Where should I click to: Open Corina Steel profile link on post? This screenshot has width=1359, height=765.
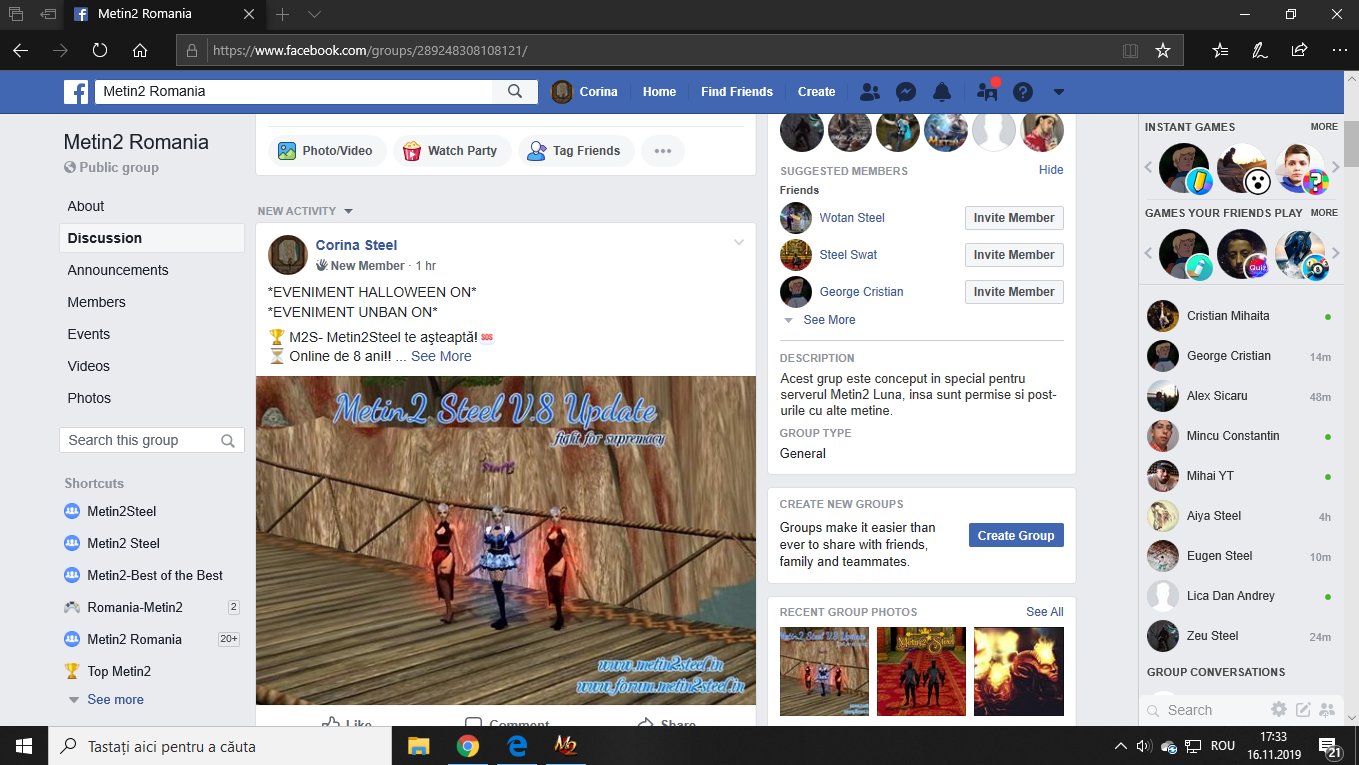356,245
